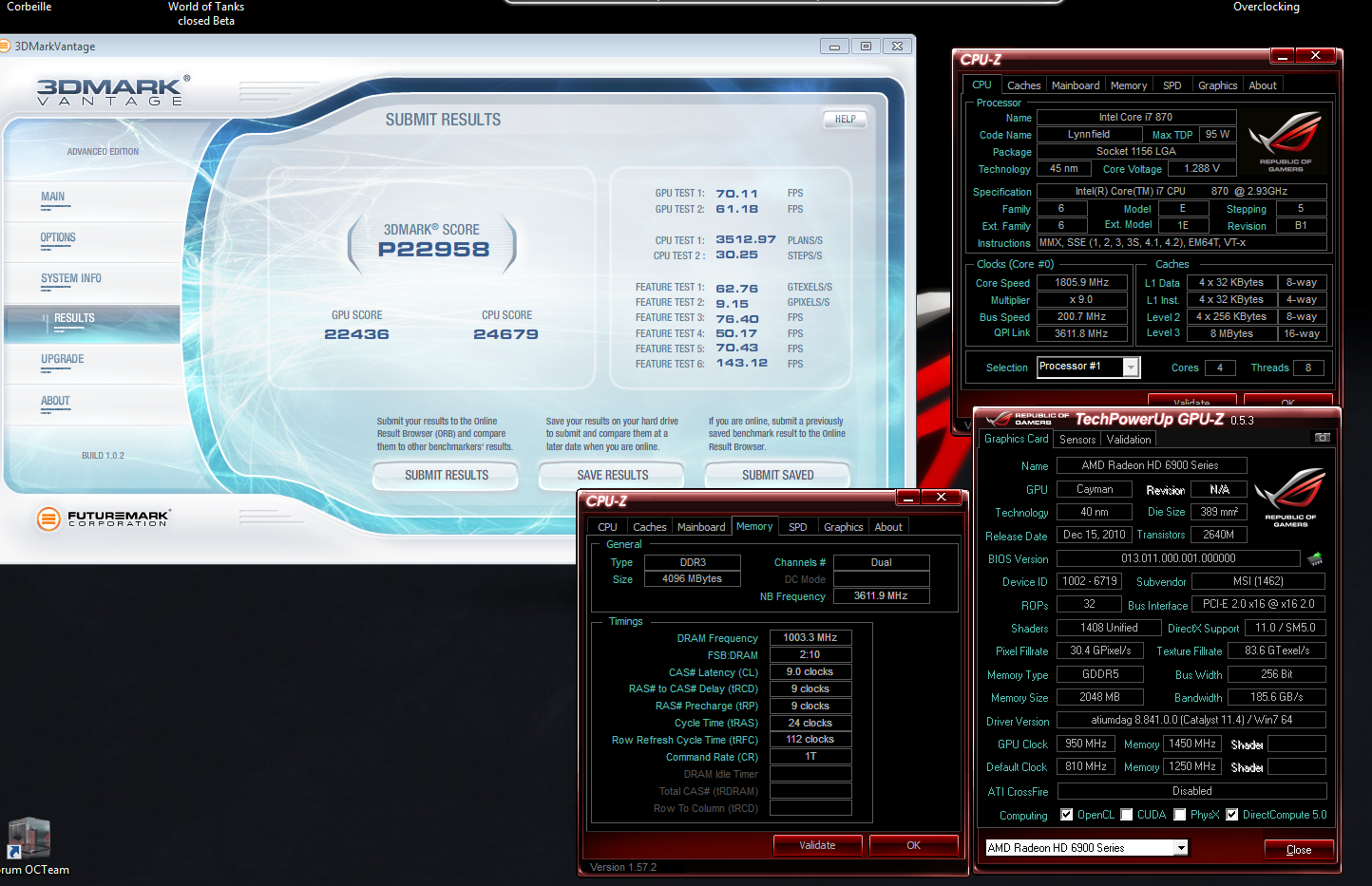Image resolution: width=1372 pixels, height=886 pixels.
Task: Toggle the PhysX checkbox in GPU-Z
Action: (x=1180, y=815)
